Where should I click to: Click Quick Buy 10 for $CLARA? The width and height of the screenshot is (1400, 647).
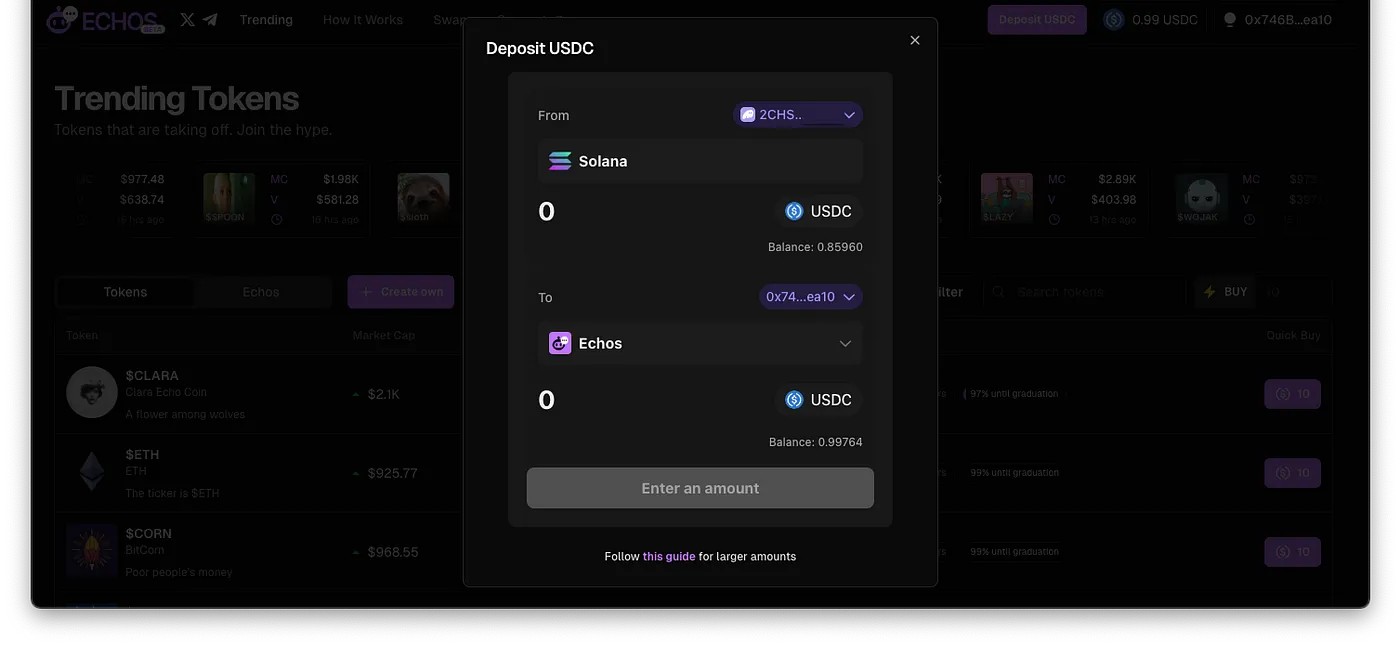point(1292,394)
